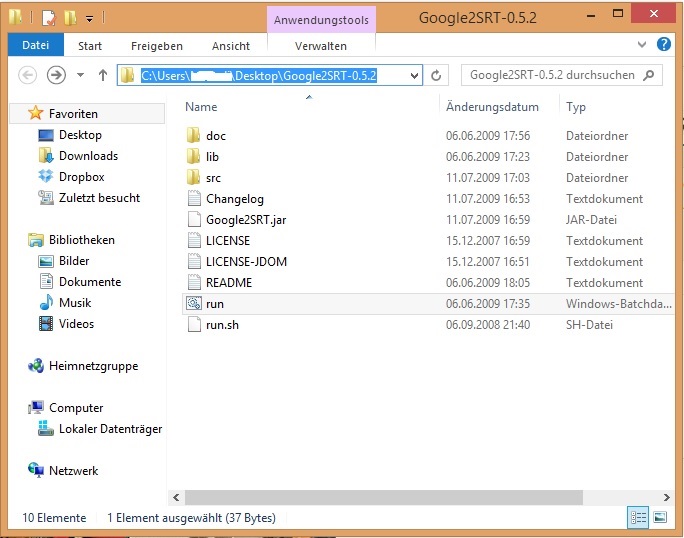Open the Help question mark icon

[x=664, y=45]
